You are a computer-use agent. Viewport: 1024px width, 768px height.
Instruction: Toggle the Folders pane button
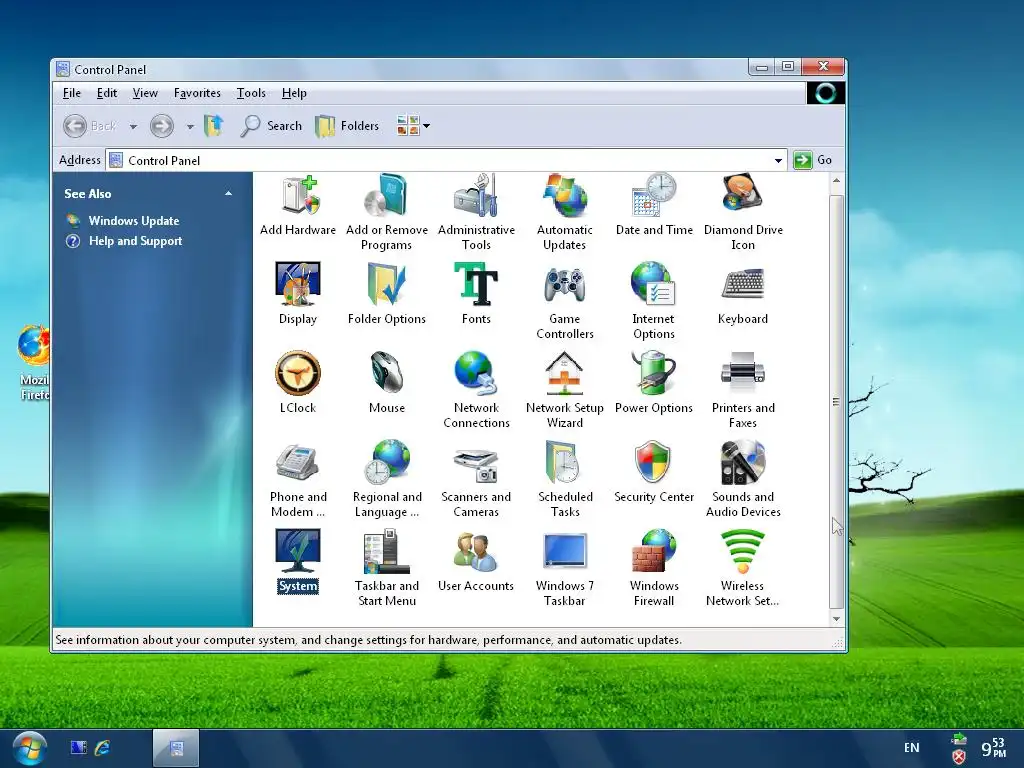[x=347, y=125]
